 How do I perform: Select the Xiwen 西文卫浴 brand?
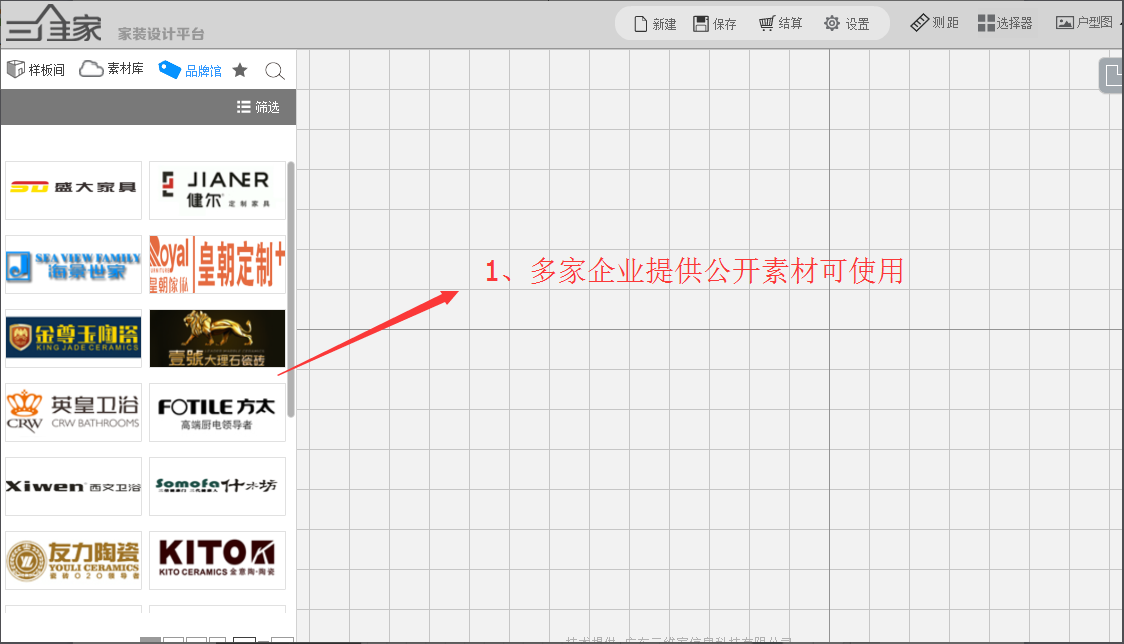73,486
